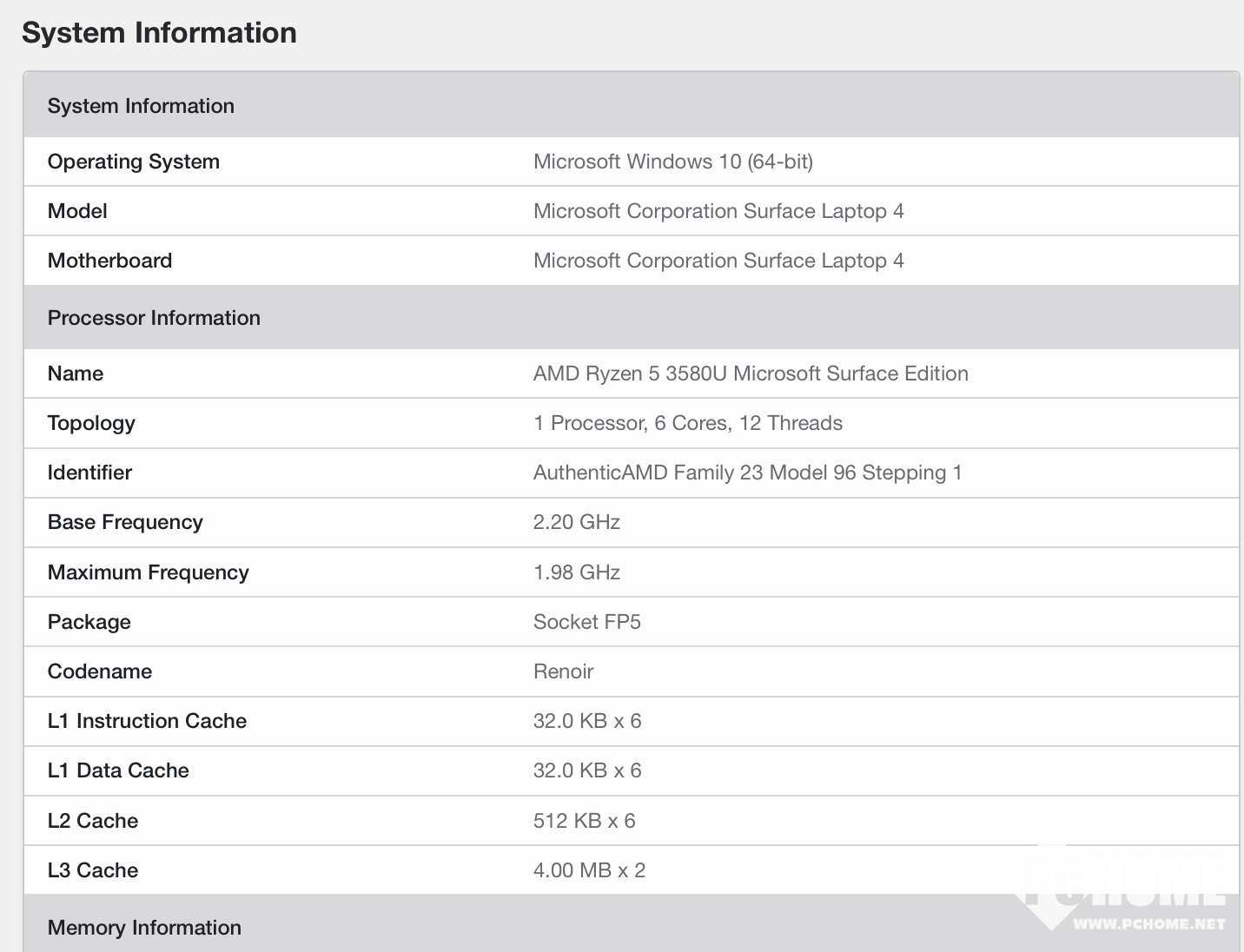This screenshot has height=952, width=1244.
Task: Click the Memory Information section header
Action: 144,928
